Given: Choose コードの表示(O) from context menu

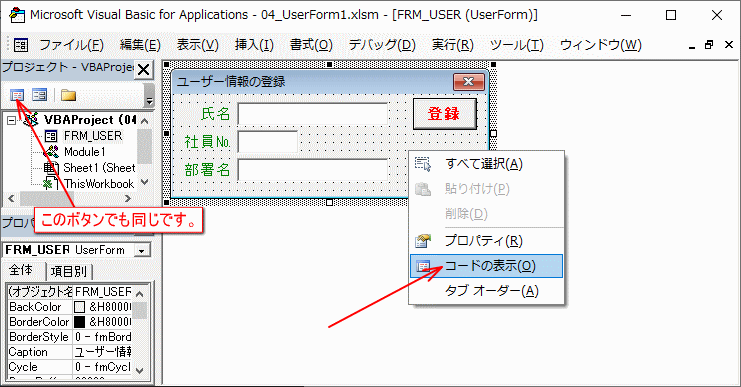Looking at the screenshot, I should coord(487,266).
